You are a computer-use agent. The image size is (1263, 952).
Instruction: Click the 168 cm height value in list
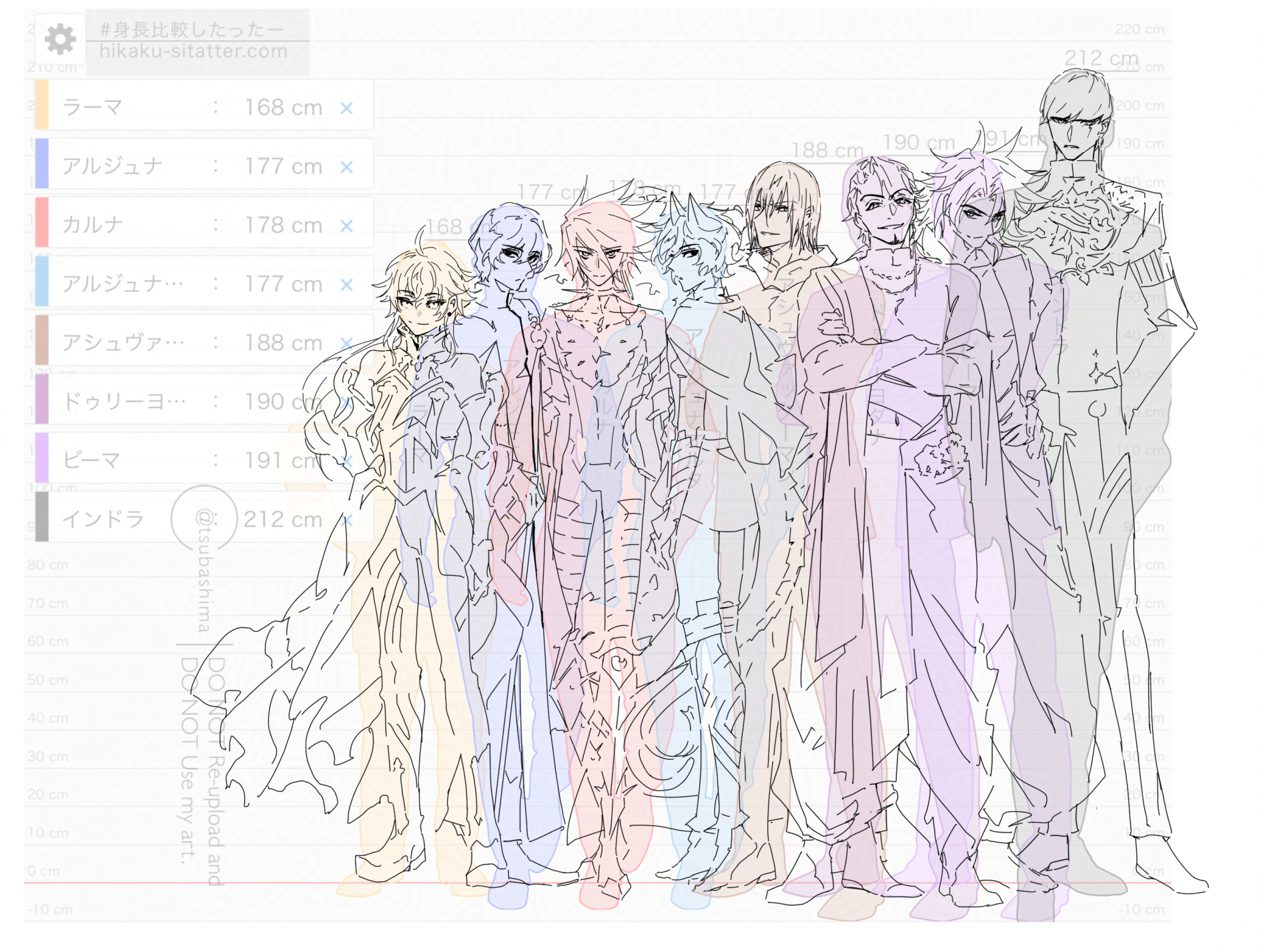284,107
